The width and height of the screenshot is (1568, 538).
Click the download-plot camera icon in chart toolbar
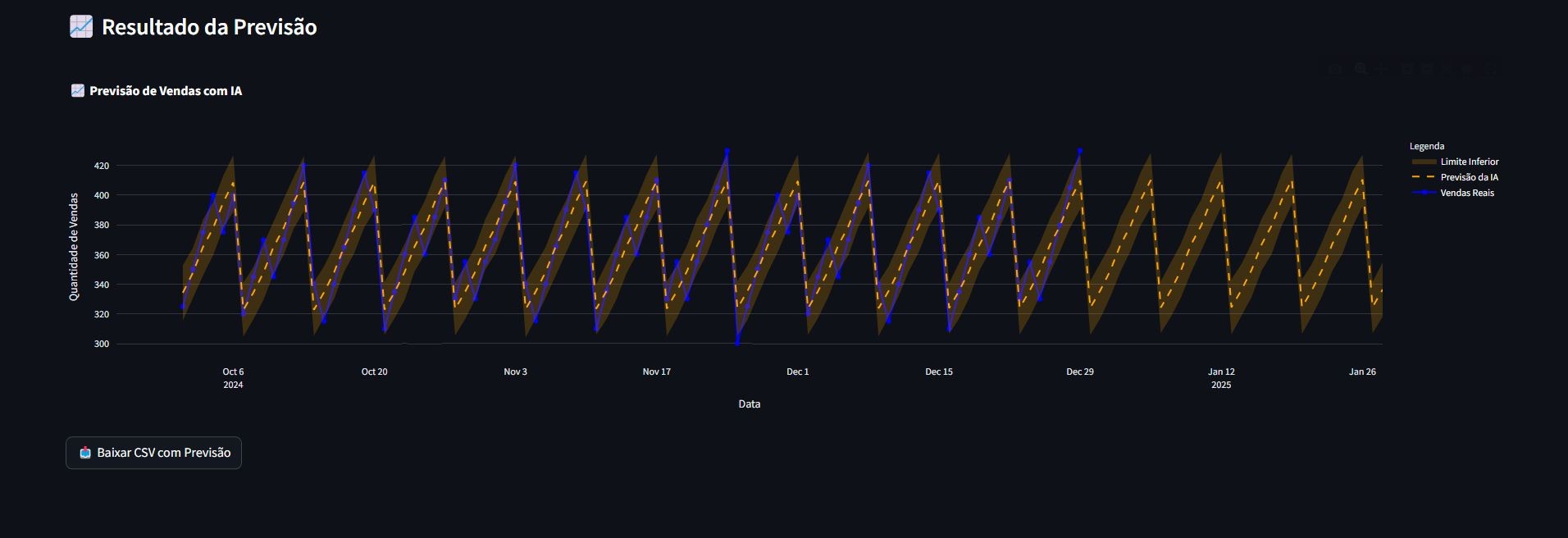click(1336, 71)
